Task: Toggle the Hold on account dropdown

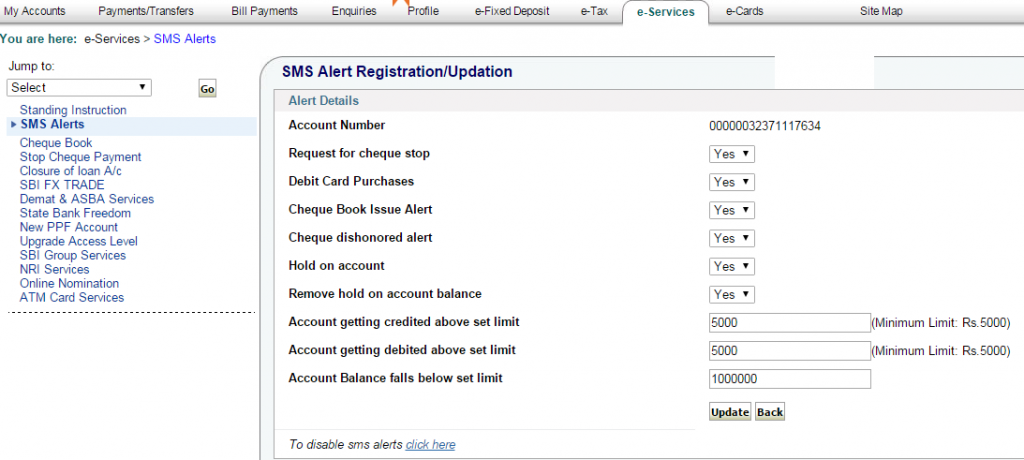Action: click(x=732, y=266)
